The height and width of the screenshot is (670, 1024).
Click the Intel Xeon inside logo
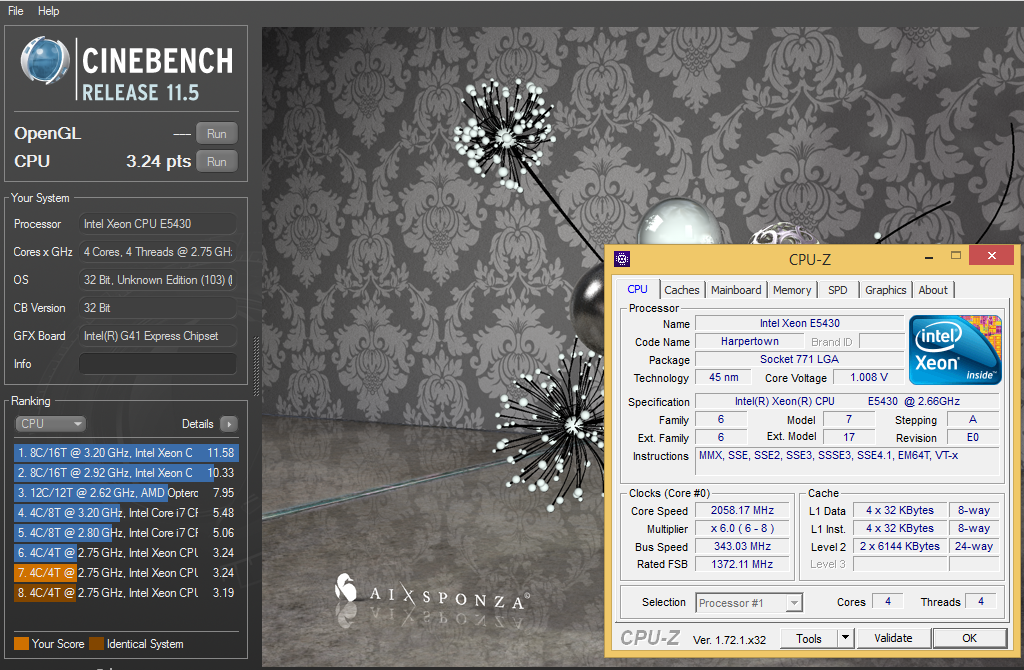pos(955,349)
